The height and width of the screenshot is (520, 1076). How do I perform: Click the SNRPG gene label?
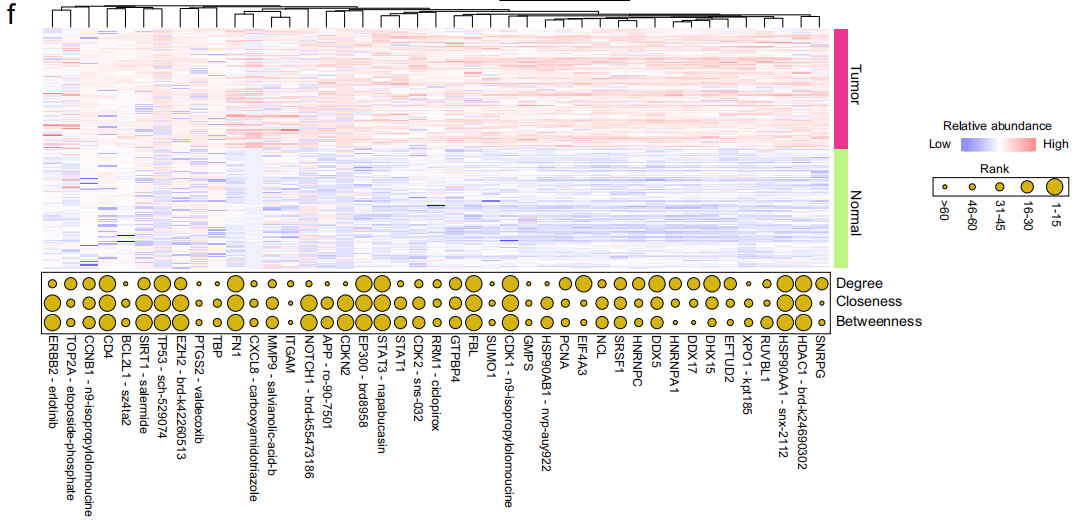(x=822, y=356)
